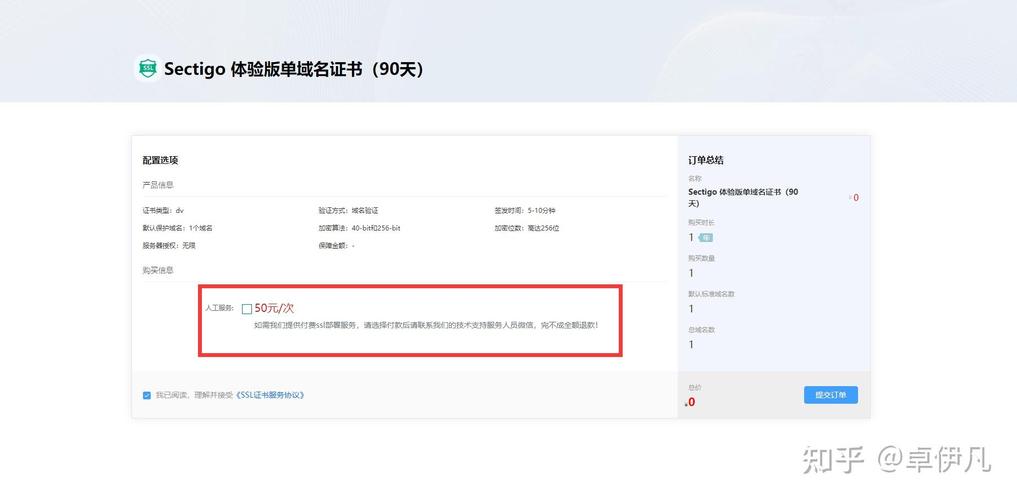This screenshot has width=1017, height=500.
Task: Click the 如需我们提供付费ssl部署服务 description text
Action: coord(426,326)
